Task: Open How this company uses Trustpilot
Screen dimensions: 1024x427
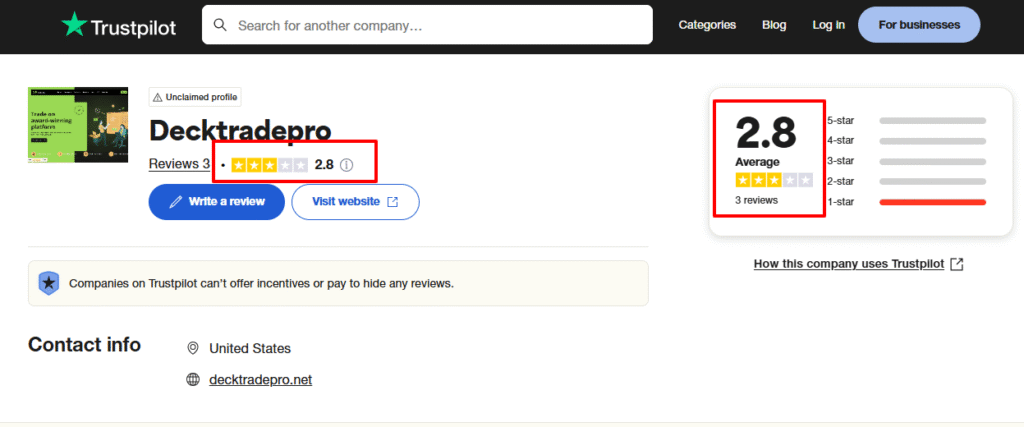Action: tap(849, 264)
